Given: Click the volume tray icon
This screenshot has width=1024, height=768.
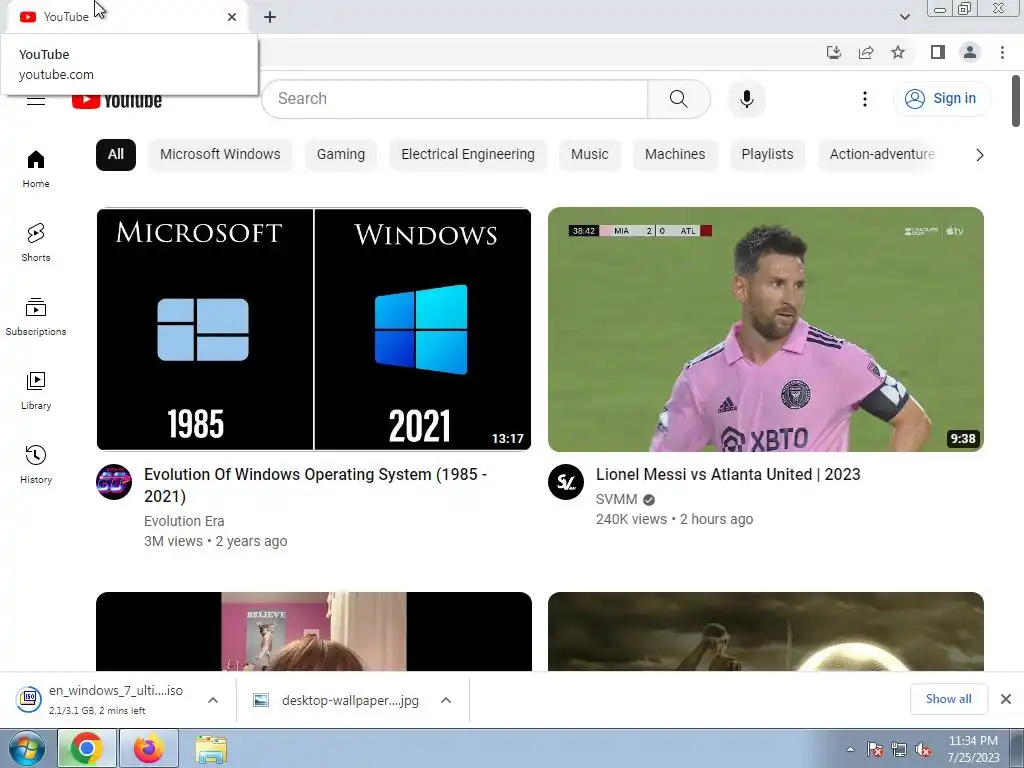Looking at the screenshot, I should pyautogui.click(x=923, y=749).
